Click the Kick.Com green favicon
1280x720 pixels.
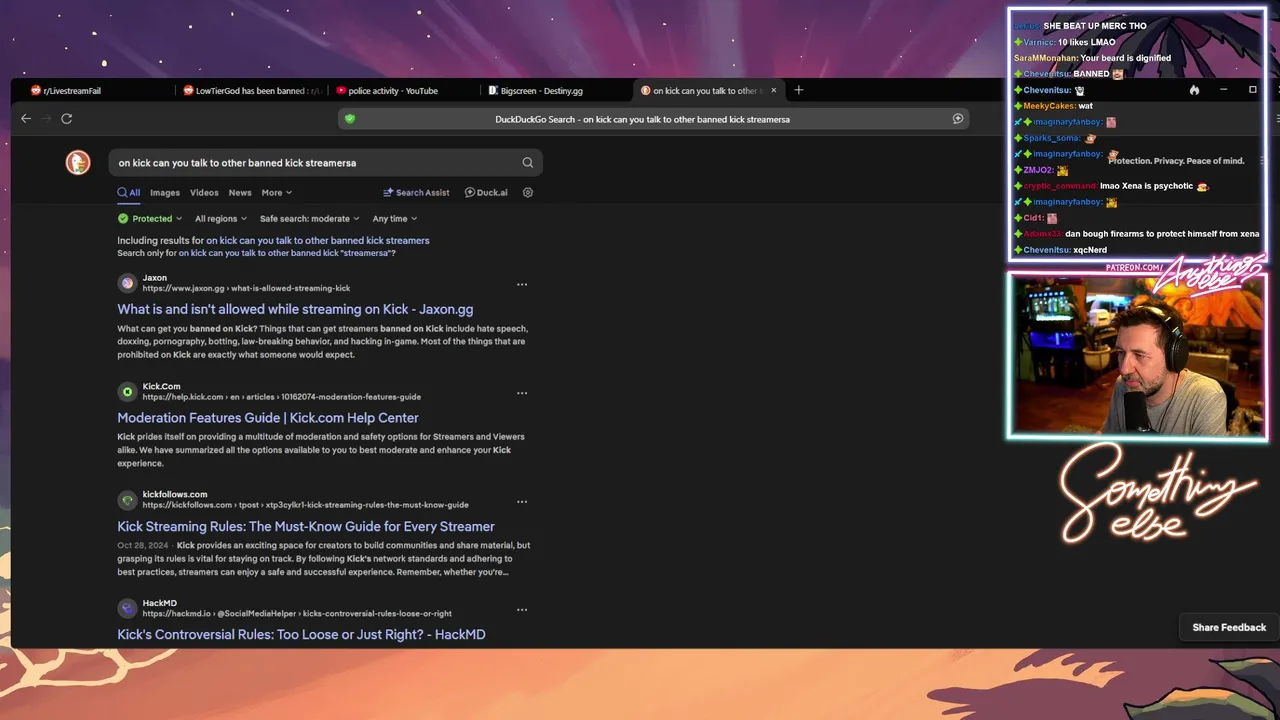click(x=127, y=391)
